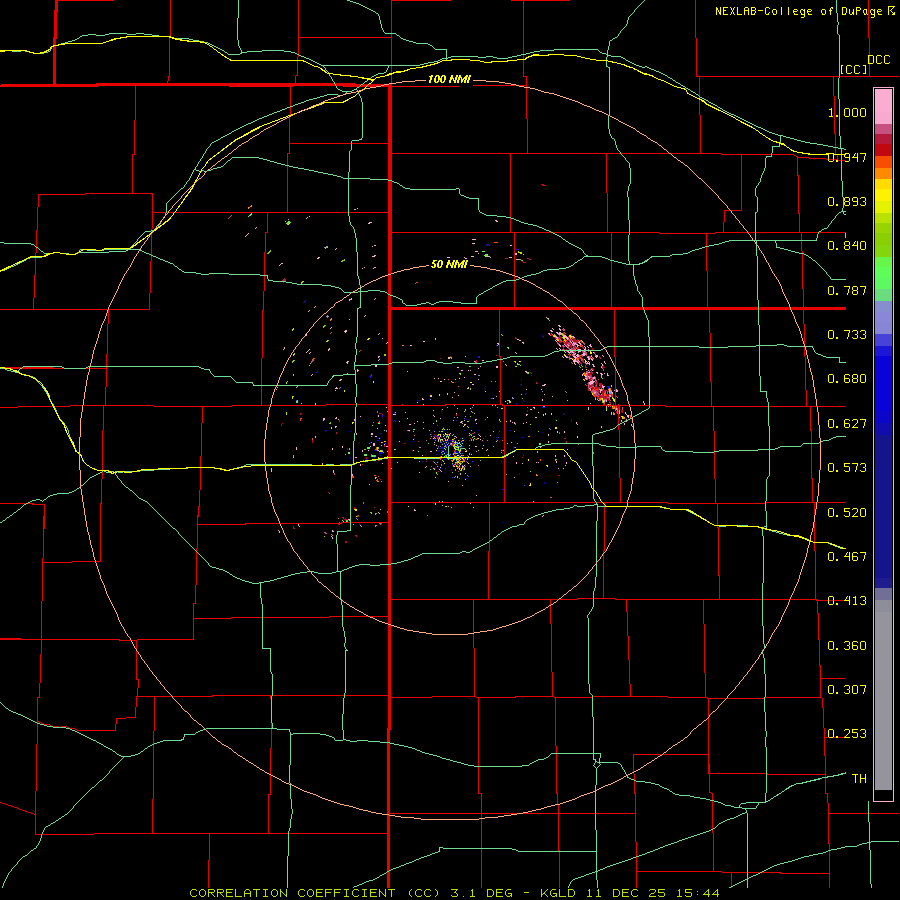Click the NEXLAB-College of DuPage title text
900x900 pixels.
798,11
